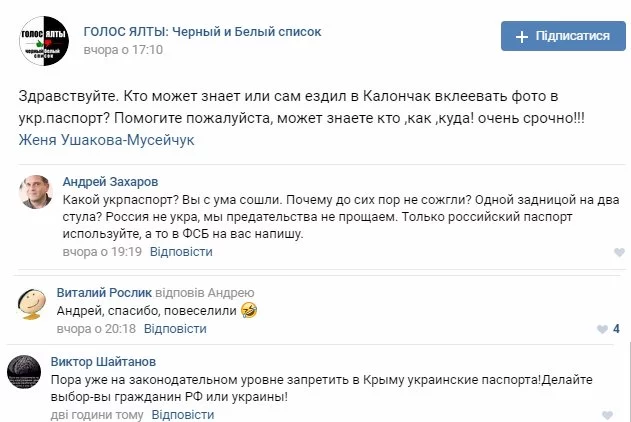
Task: Click comment time вчора о 19:19
Action: [x=100, y=252]
